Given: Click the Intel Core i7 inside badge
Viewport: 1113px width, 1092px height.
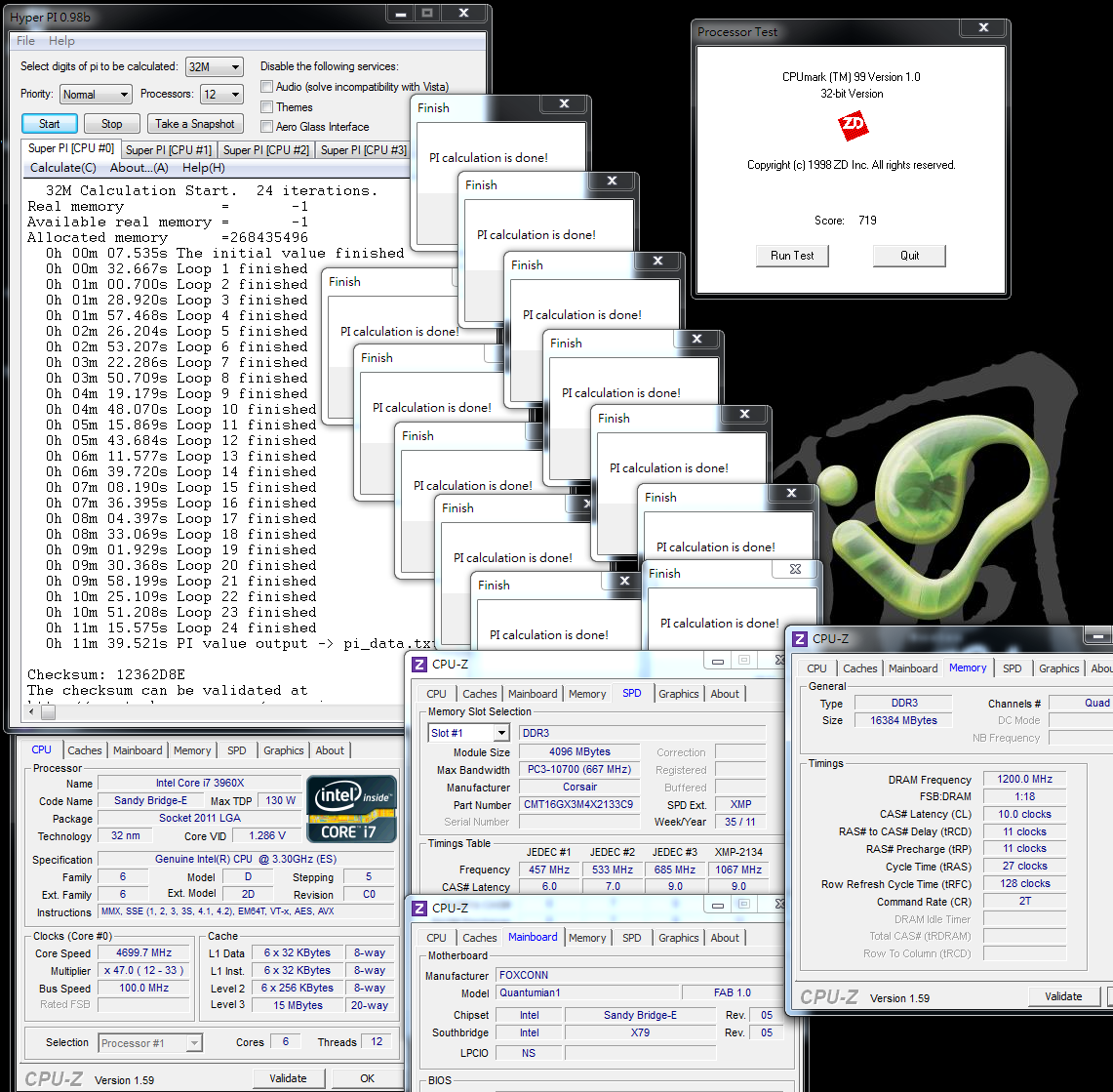Looking at the screenshot, I should point(350,809).
